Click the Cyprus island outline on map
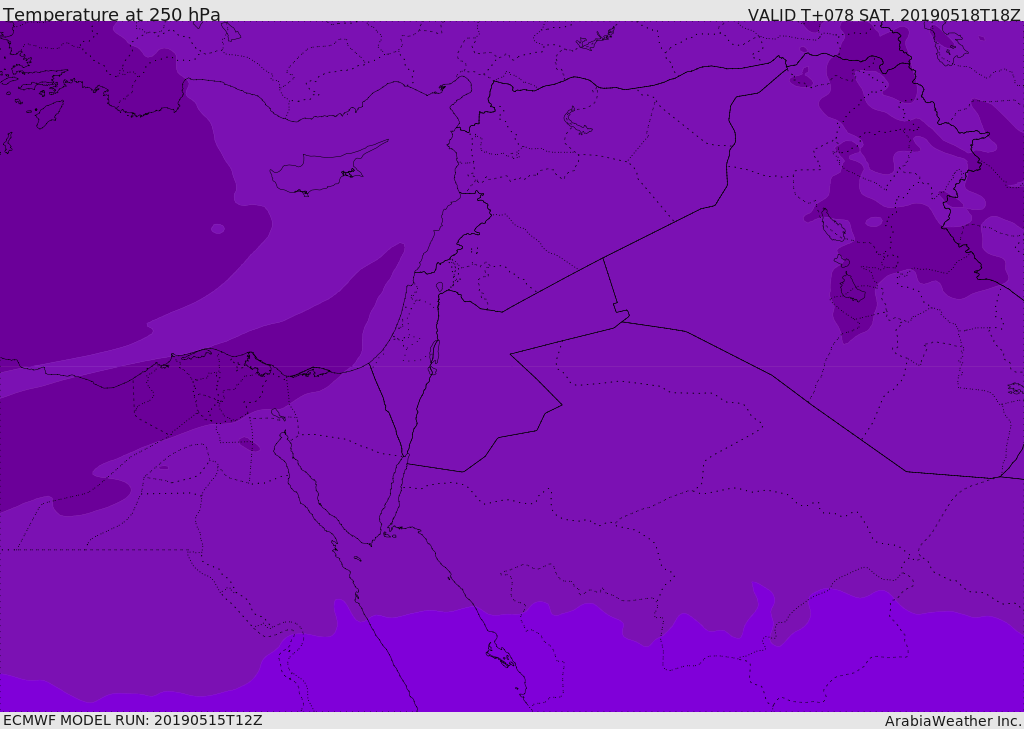Screen dimensions: 1024x729 click(329, 167)
